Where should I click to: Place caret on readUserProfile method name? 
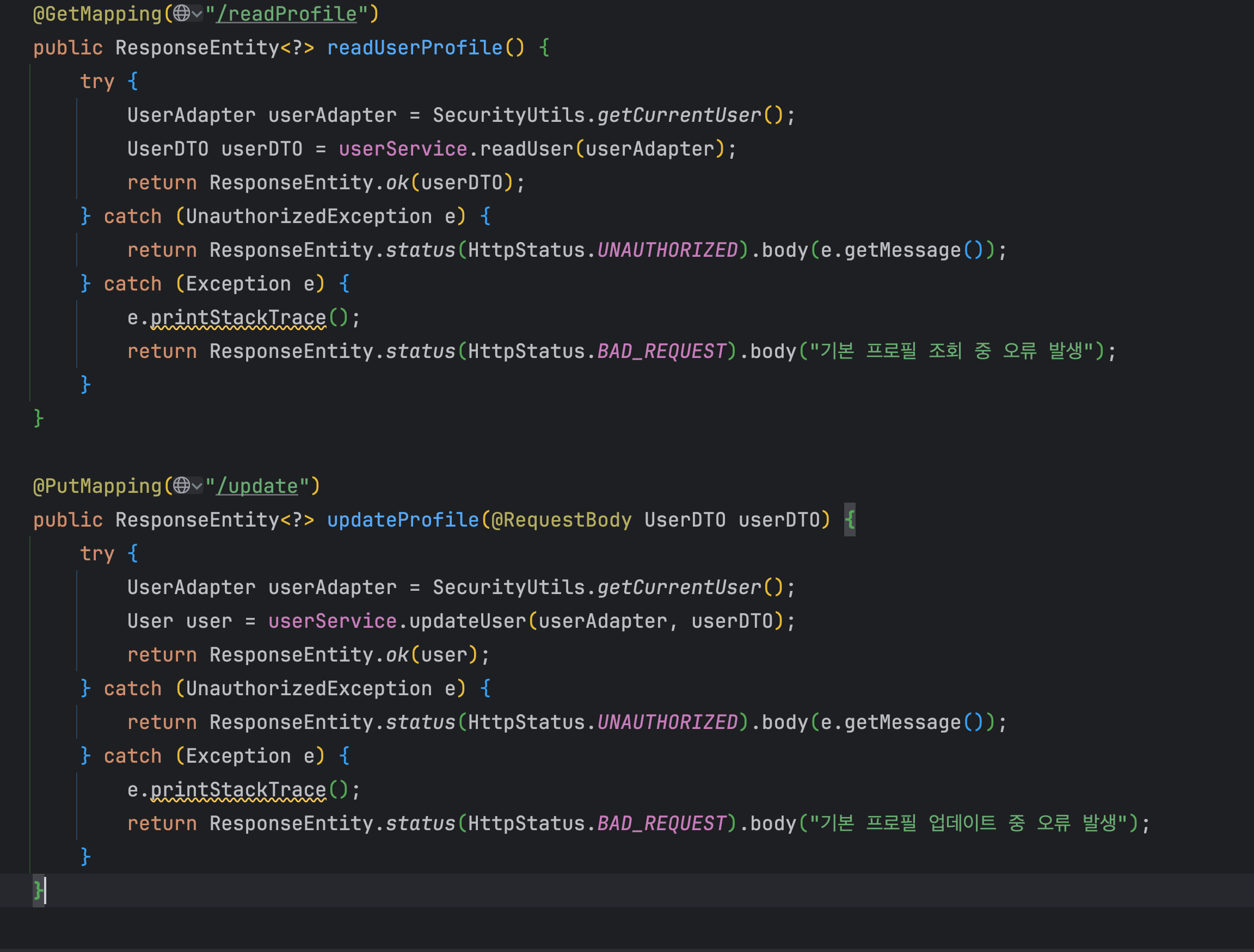tap(414, 48)
